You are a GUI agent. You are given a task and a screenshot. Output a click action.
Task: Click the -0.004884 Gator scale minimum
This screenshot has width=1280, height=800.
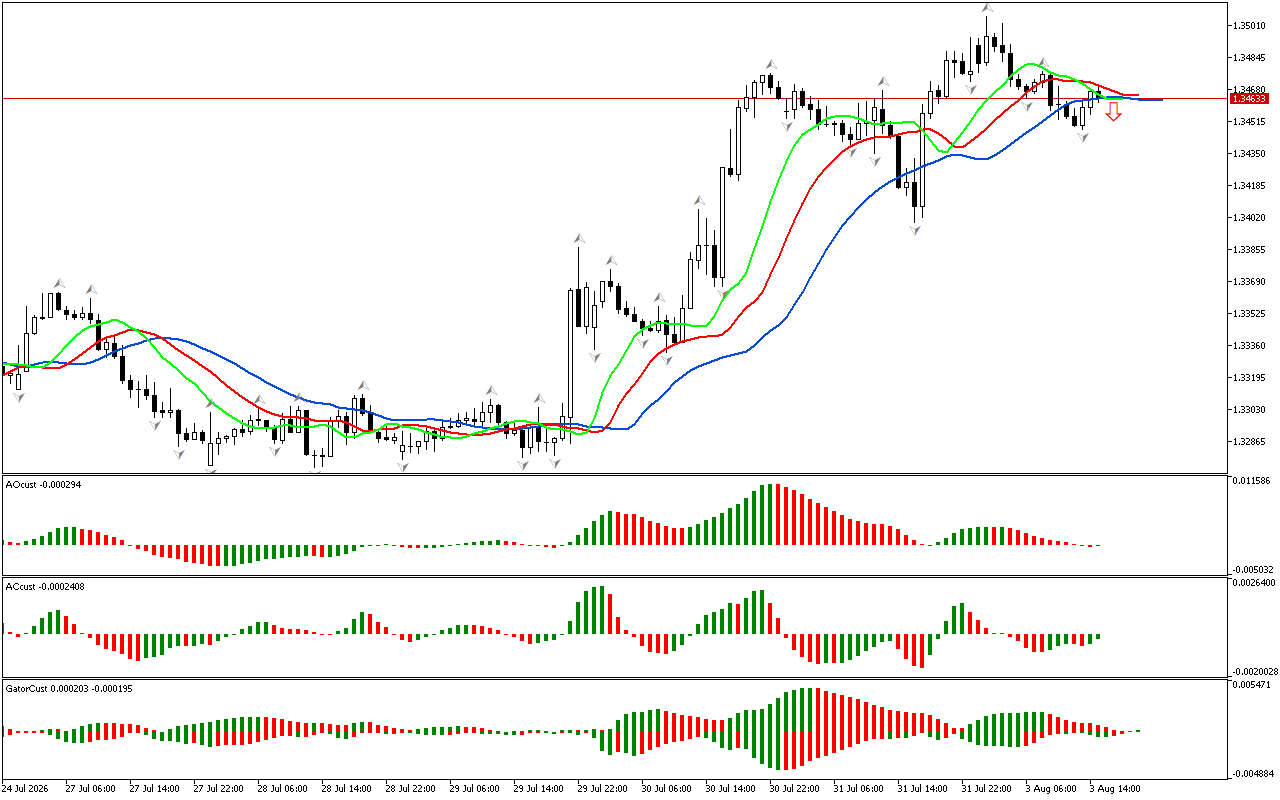[1251, 773]
